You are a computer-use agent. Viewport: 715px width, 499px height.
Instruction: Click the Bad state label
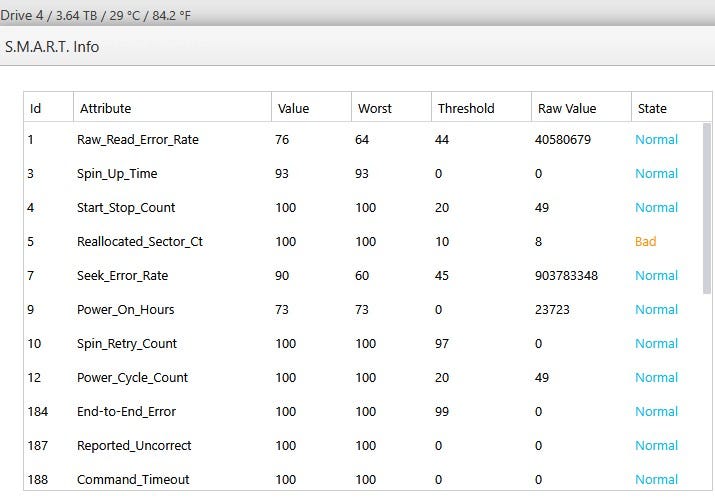click(646, 242)
